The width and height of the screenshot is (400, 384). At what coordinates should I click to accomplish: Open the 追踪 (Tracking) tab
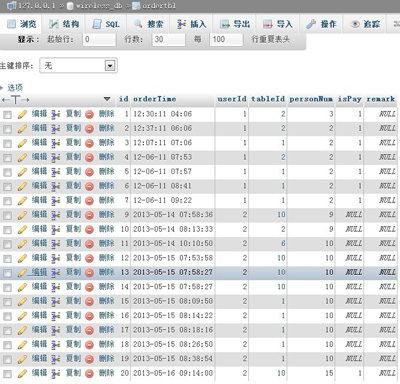(x=364, y=24)
